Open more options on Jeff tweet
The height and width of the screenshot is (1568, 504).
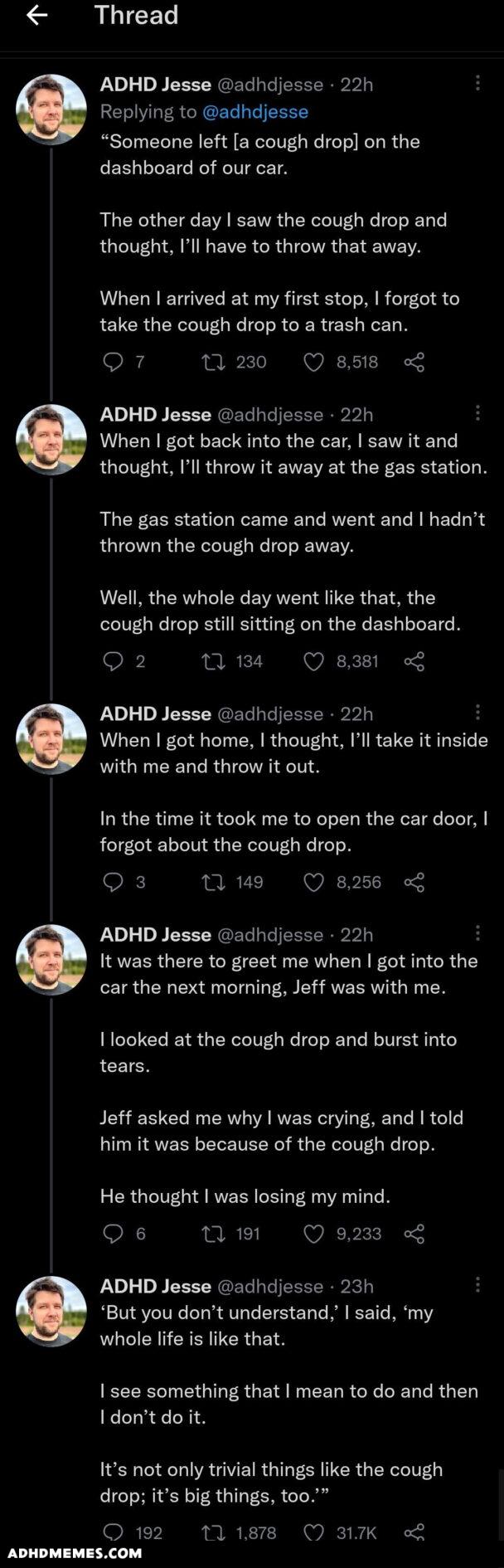click(x=477, y=934)
